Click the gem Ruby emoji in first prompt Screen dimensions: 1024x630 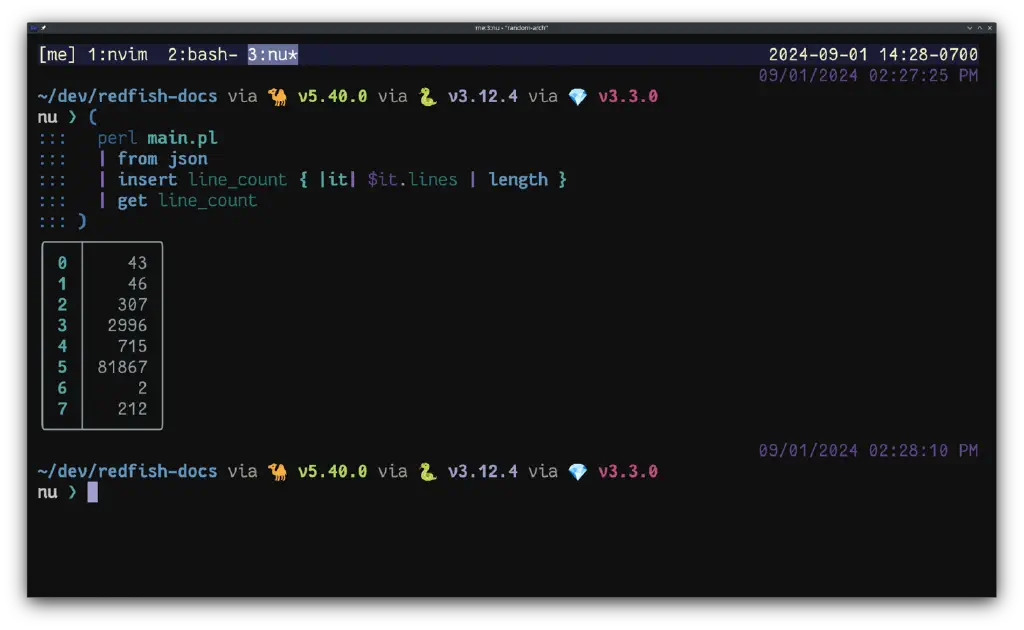pyautogui.click(x=577, y=97)
